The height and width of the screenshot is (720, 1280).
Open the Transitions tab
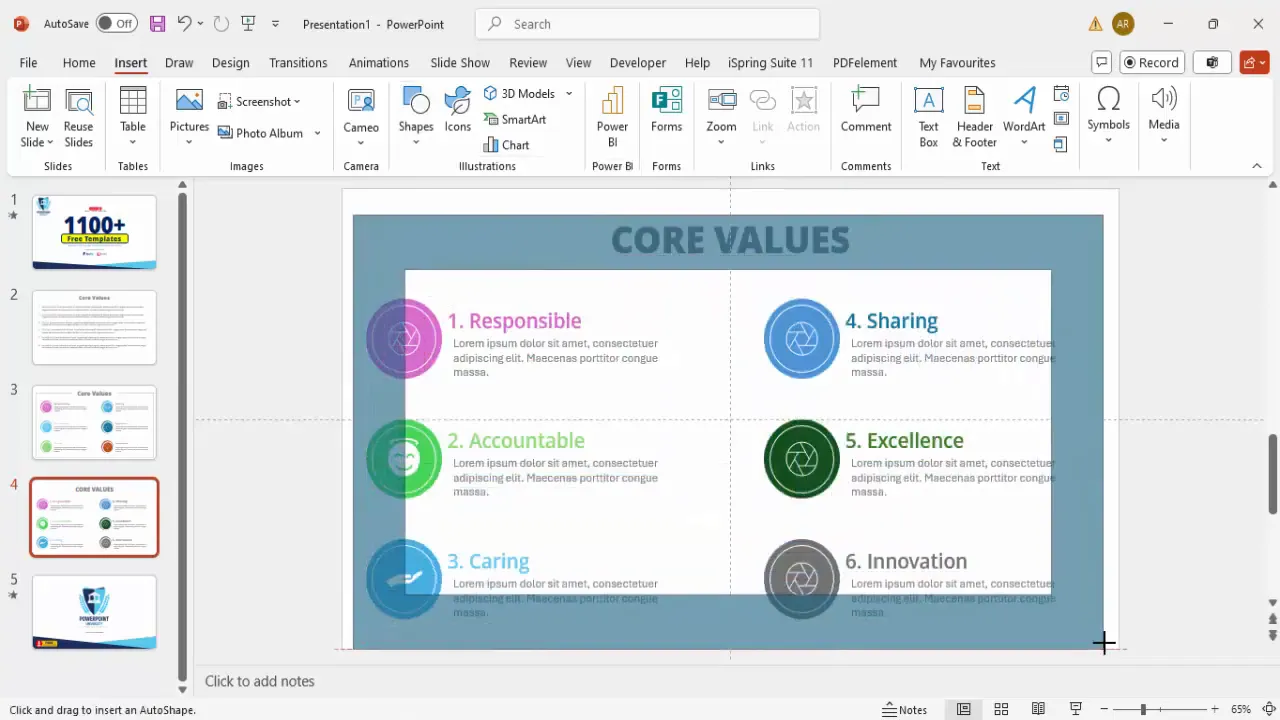click(x=298, y=62)
